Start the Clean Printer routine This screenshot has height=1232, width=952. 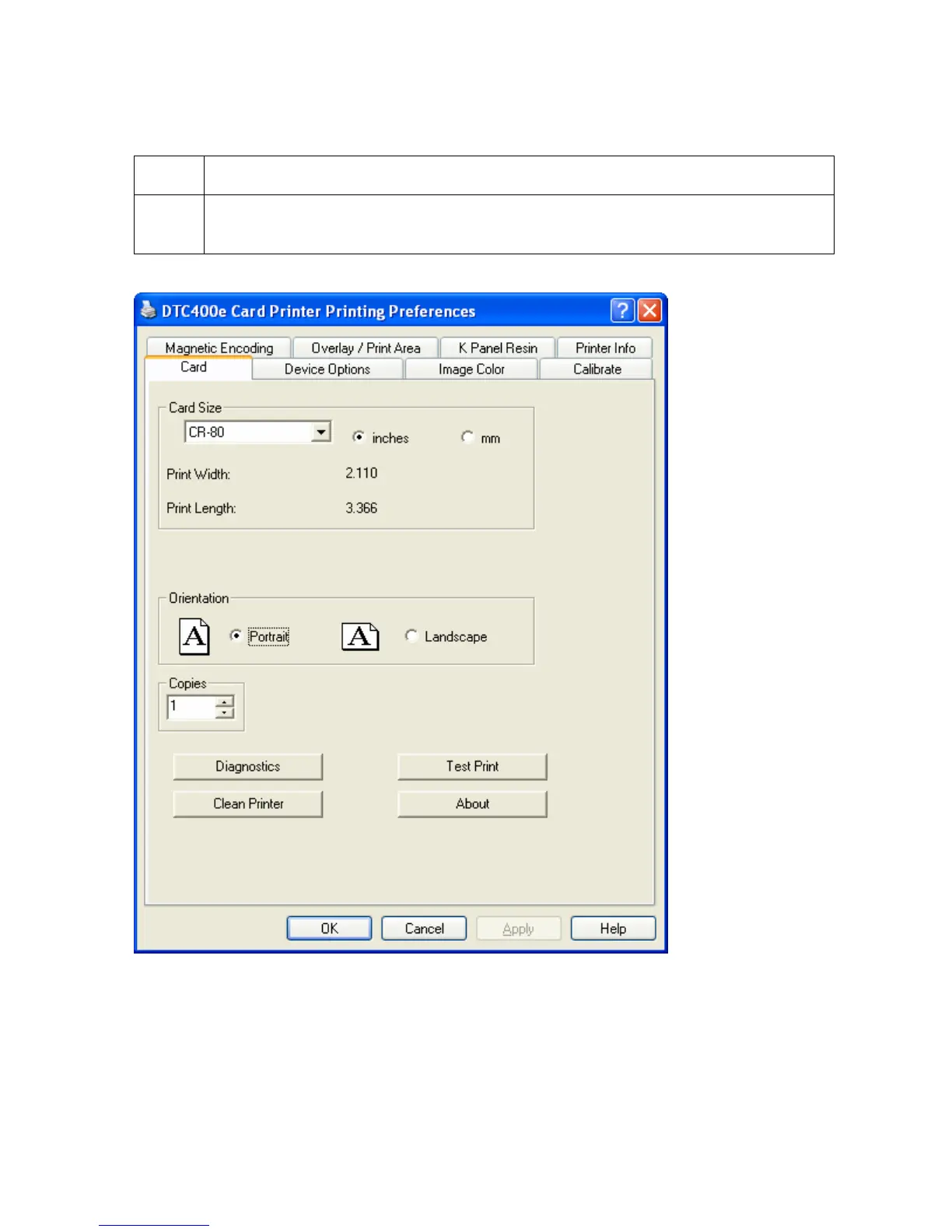247,803
